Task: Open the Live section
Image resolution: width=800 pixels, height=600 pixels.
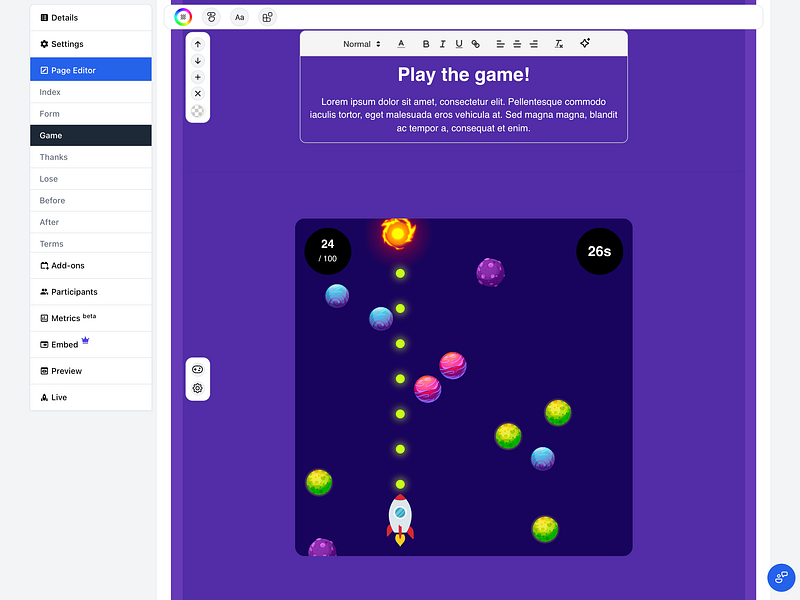Action: (x=91, y=397)
